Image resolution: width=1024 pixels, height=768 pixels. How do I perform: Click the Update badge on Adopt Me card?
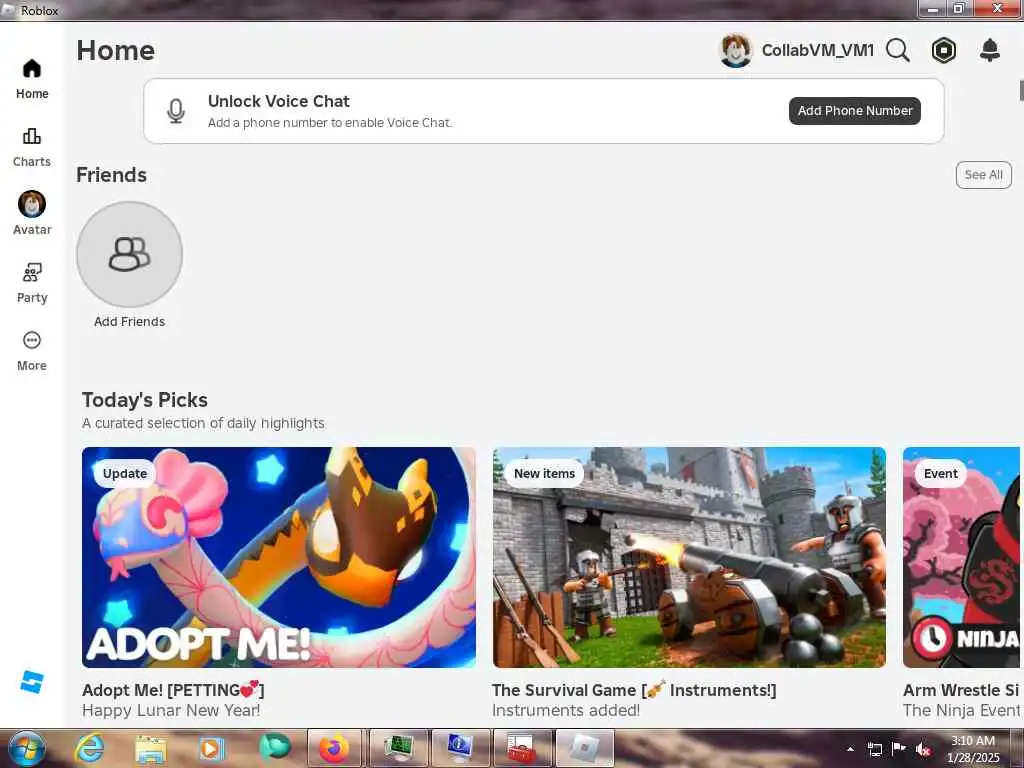125,473
